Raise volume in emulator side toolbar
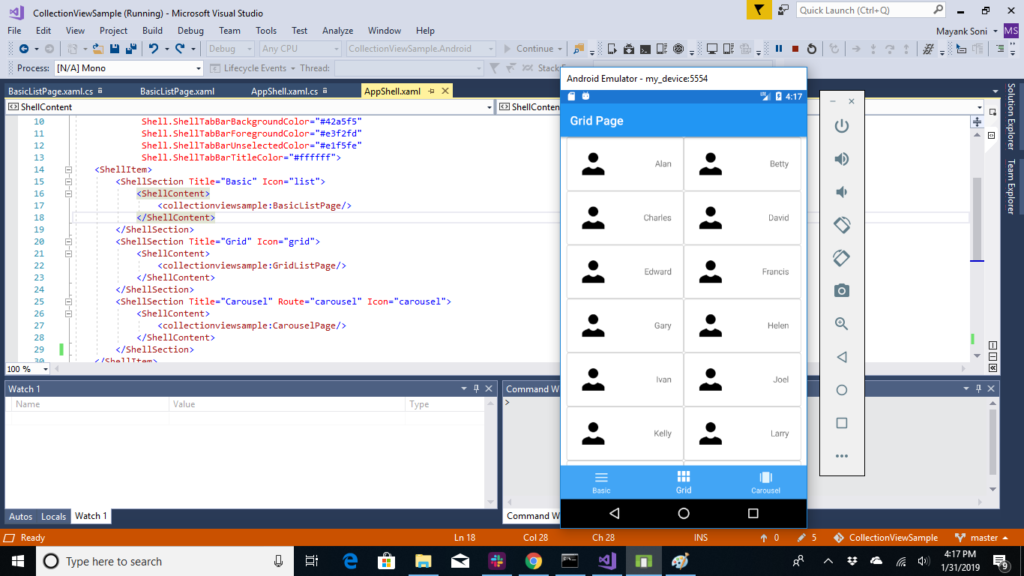 842,159
